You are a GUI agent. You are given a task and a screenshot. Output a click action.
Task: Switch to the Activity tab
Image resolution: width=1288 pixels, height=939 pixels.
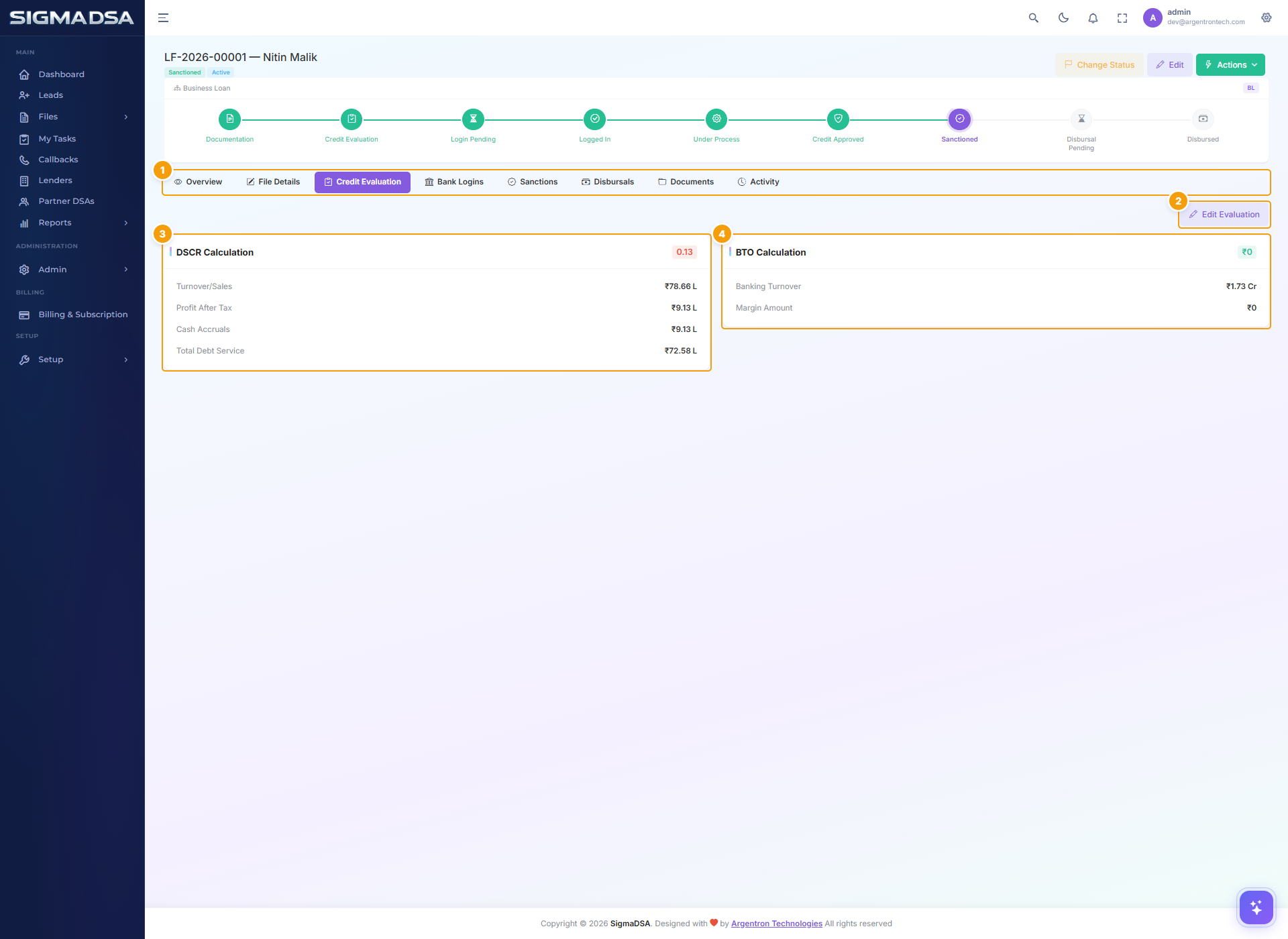(x=759, y=182)
